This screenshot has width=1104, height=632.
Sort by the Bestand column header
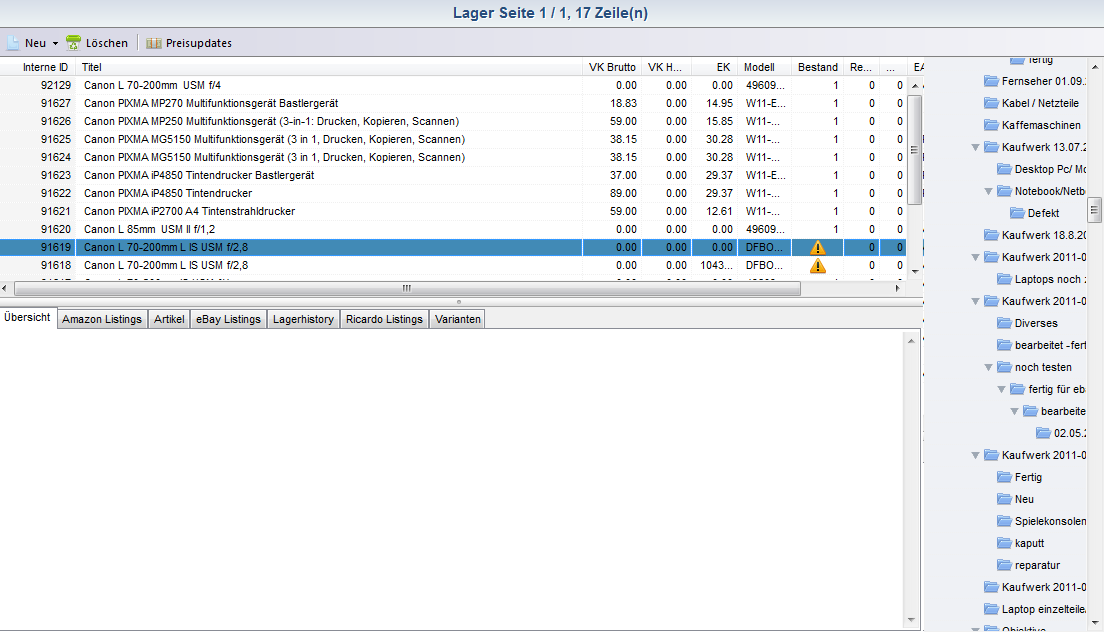[817, 67]
